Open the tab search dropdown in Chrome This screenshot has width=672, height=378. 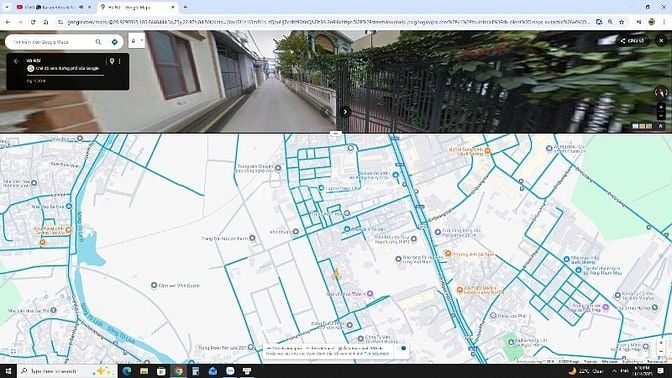[x=7, y=7]
